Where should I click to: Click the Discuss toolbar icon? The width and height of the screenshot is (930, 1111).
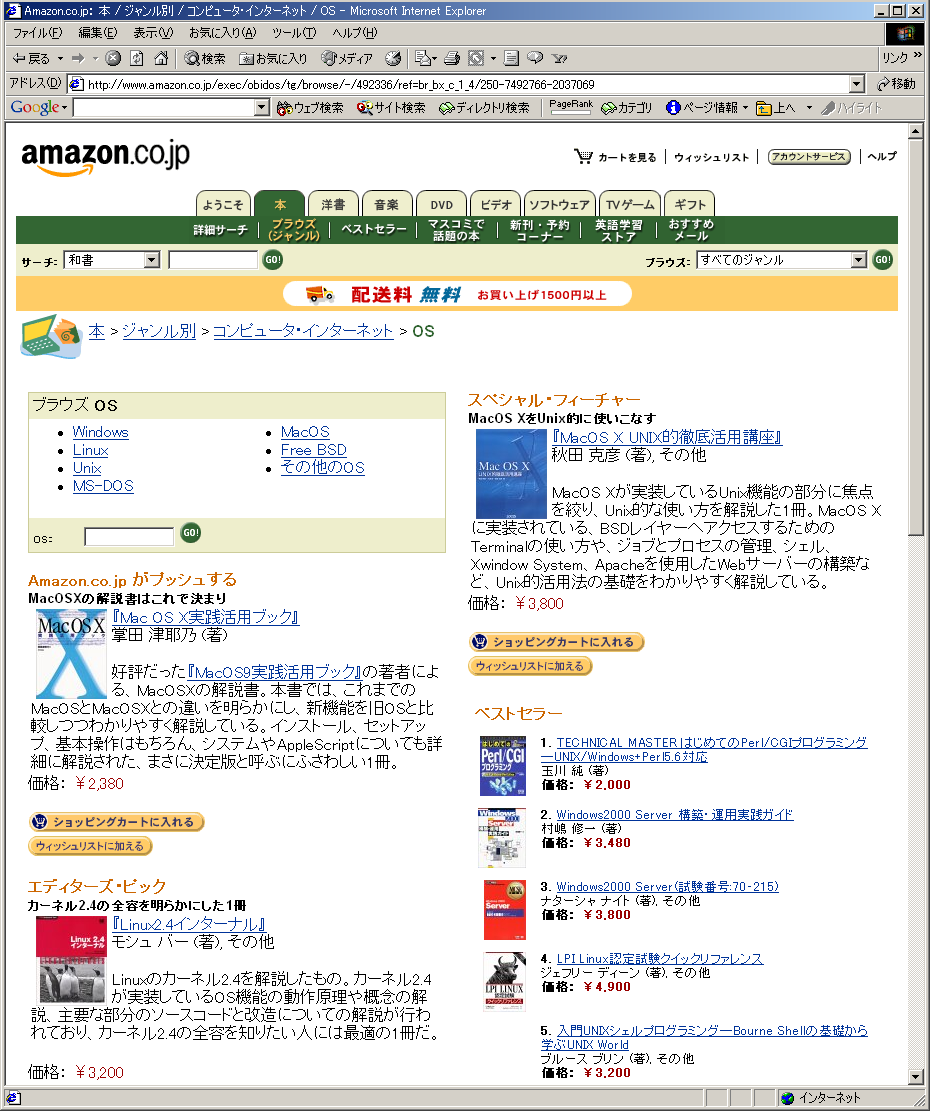tap(511, 58)
